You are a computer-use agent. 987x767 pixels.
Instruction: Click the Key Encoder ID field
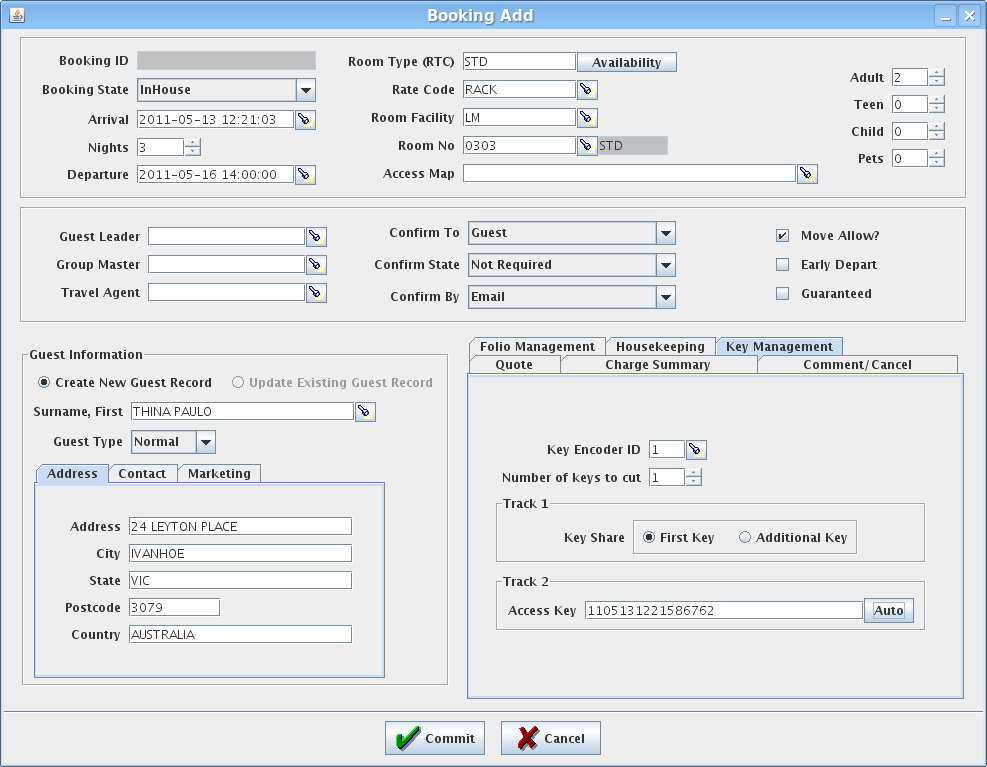(667, 450)
